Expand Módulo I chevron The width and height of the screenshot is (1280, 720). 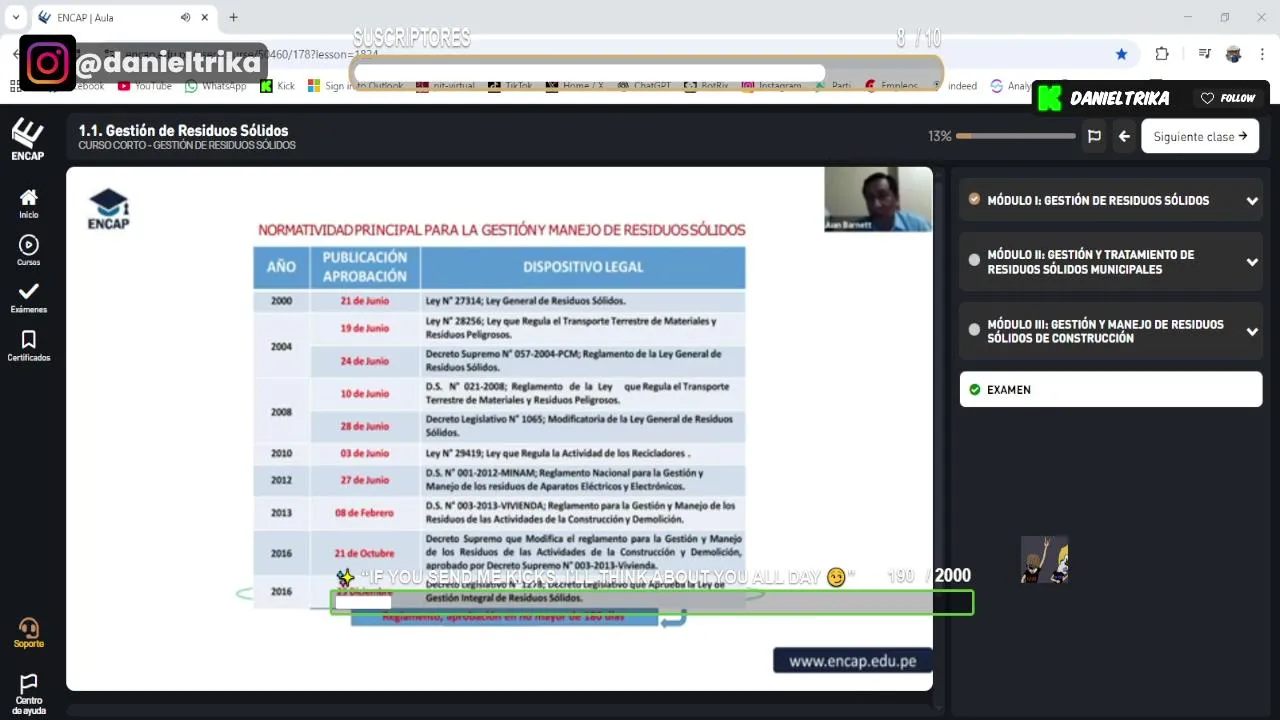tap(1252, 201)
